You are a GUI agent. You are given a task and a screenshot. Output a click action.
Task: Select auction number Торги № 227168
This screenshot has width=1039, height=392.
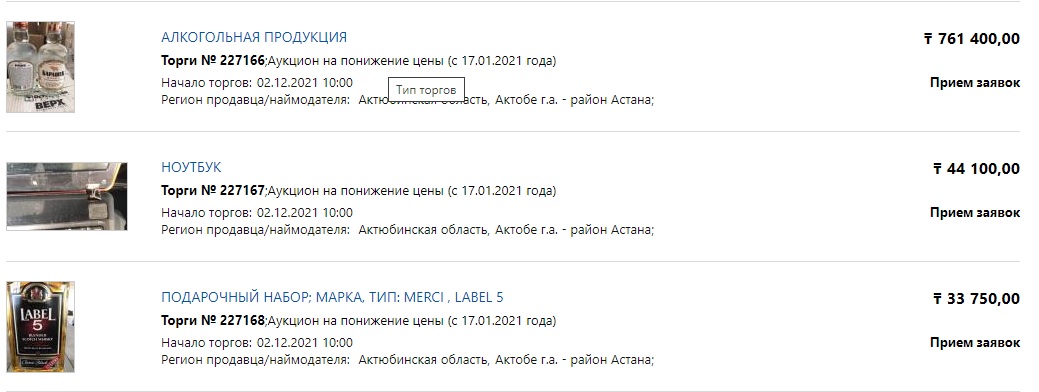tap(213, 321)
